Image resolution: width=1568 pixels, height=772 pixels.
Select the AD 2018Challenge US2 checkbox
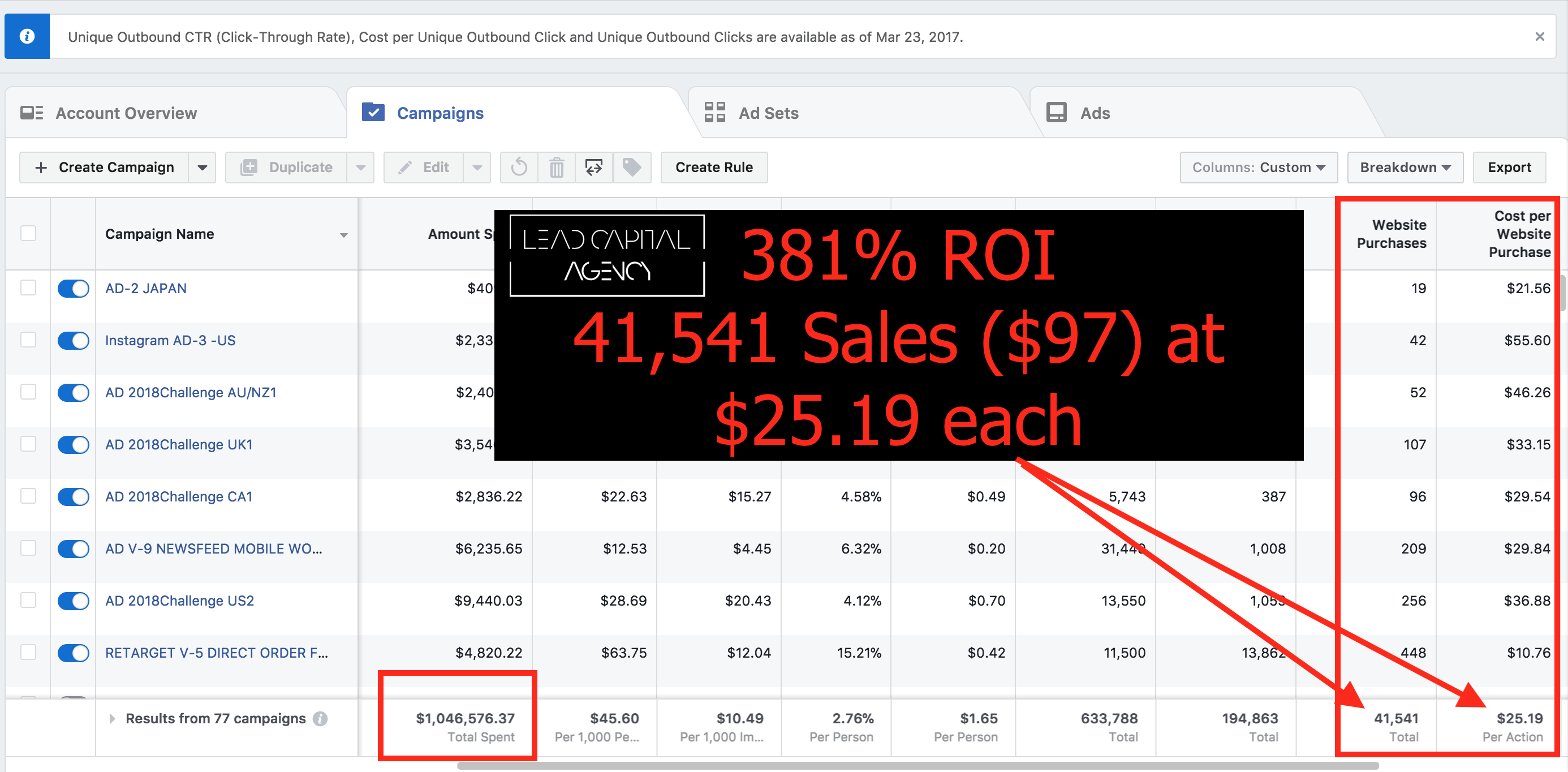coord(28,601)
